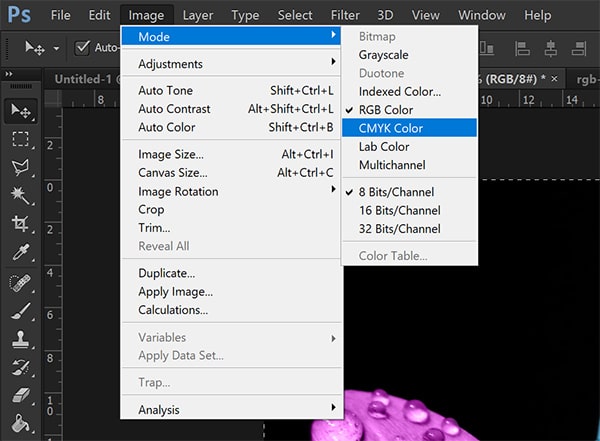
Task: Open Canvas Size dialog
Action: point(231,173)
